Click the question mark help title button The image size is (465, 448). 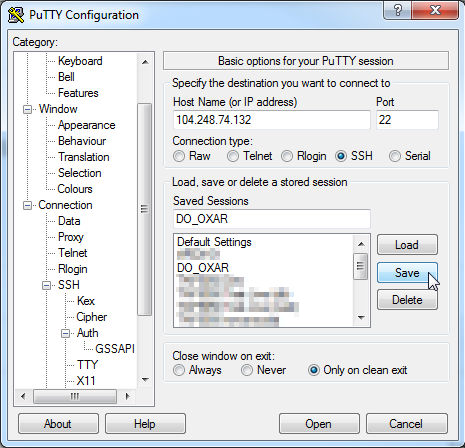[x=398, y=10]
